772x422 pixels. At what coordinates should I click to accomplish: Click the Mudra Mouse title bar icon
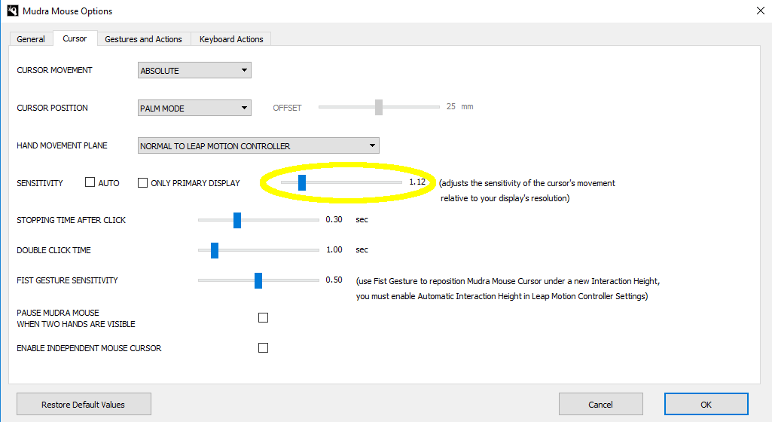pos(12,10)
